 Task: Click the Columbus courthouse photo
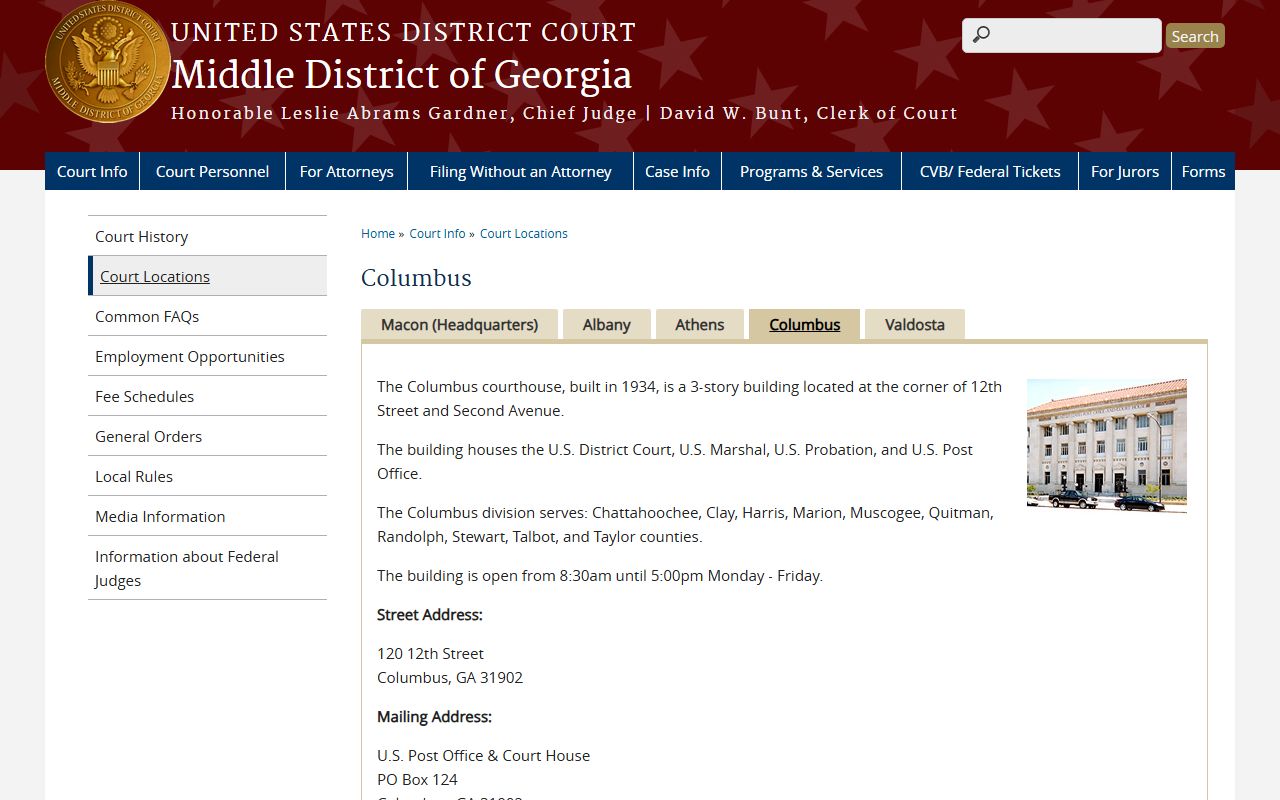pos(1107,446)
